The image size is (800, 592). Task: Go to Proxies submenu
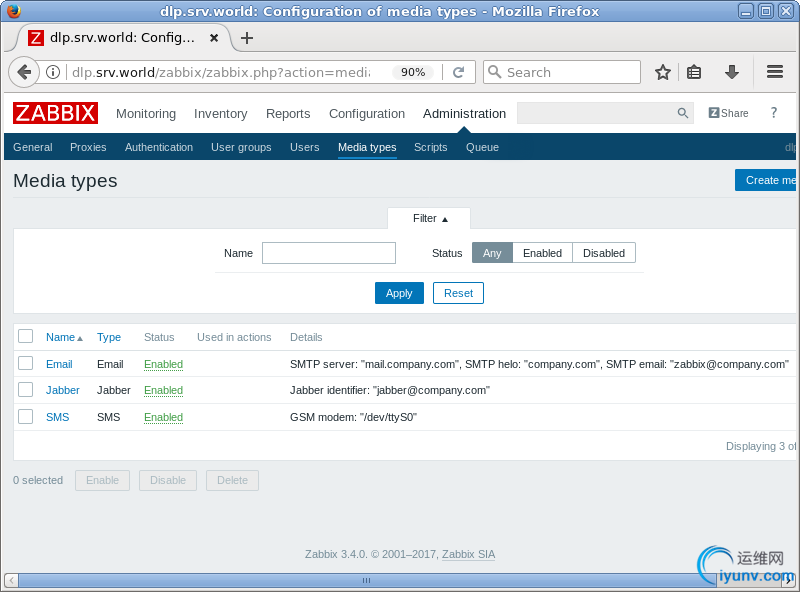(88, 147)
